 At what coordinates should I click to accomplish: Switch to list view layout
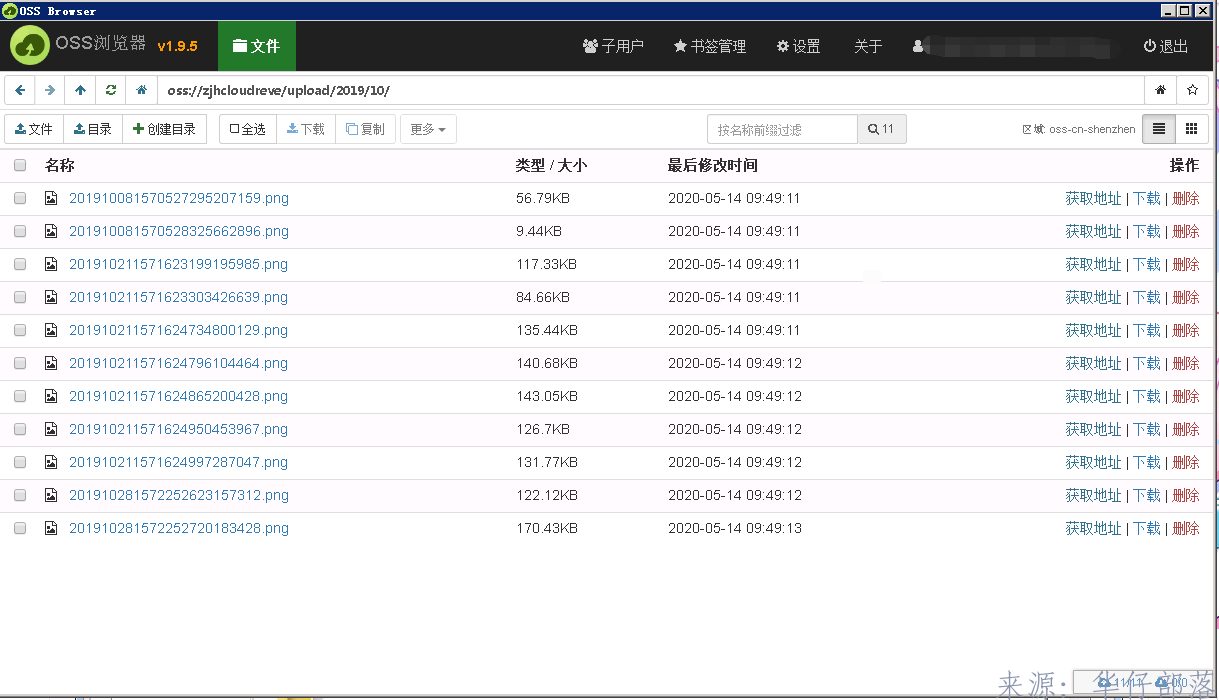tap(1159, 129)
